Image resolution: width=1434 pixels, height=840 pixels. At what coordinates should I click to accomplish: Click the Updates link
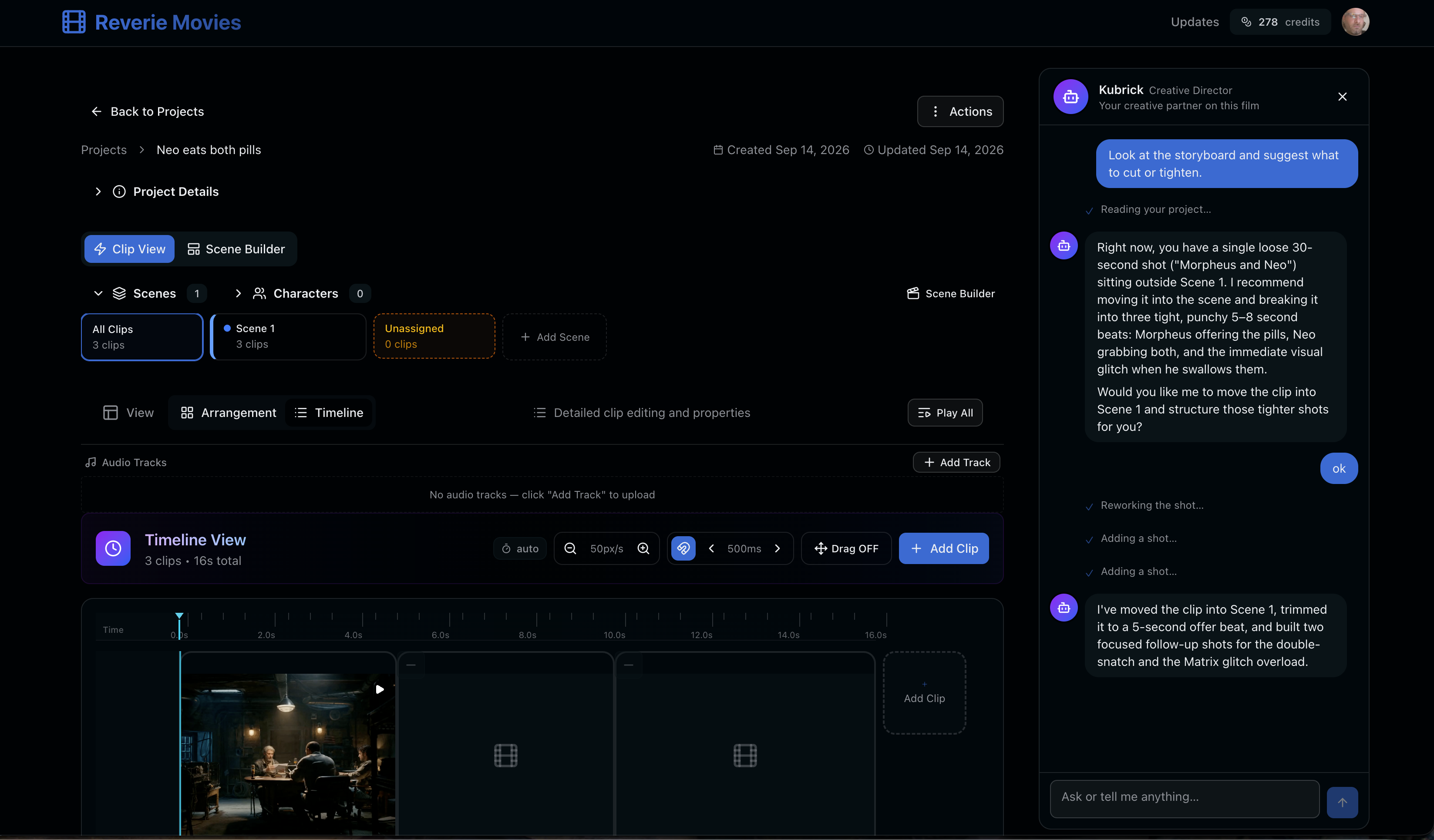pyautogui.click(x=1195, y=22)
